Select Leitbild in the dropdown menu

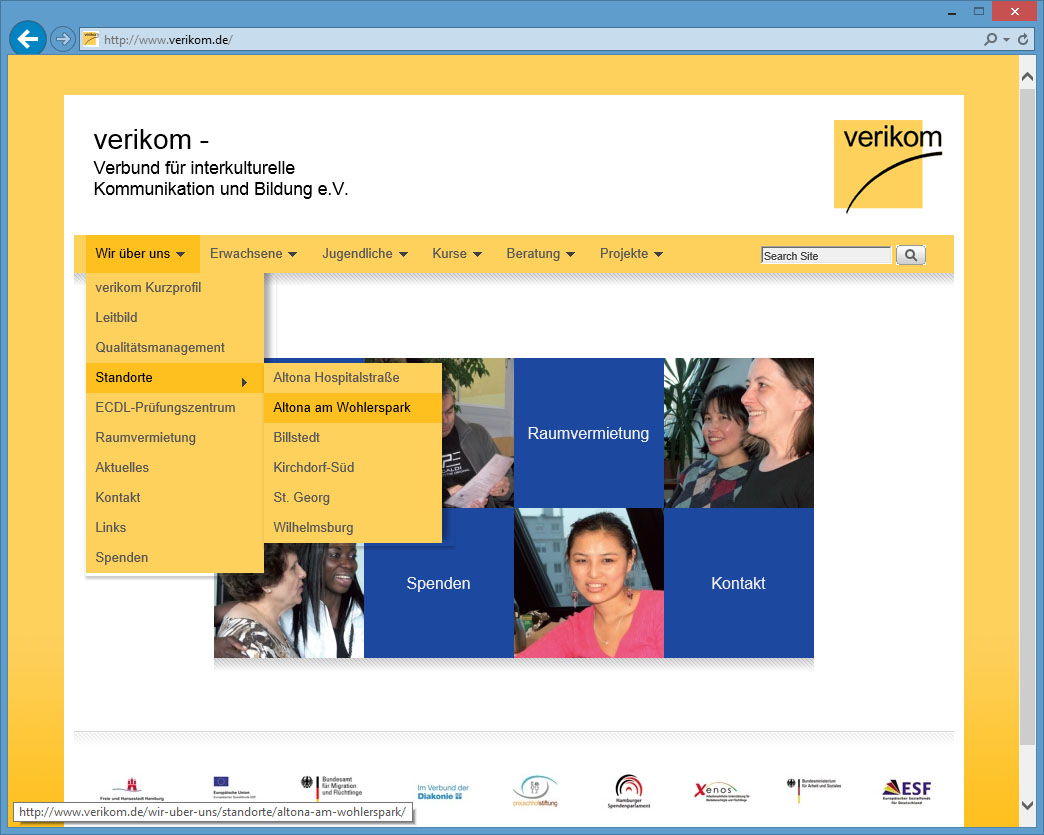[x=174, y=318]
